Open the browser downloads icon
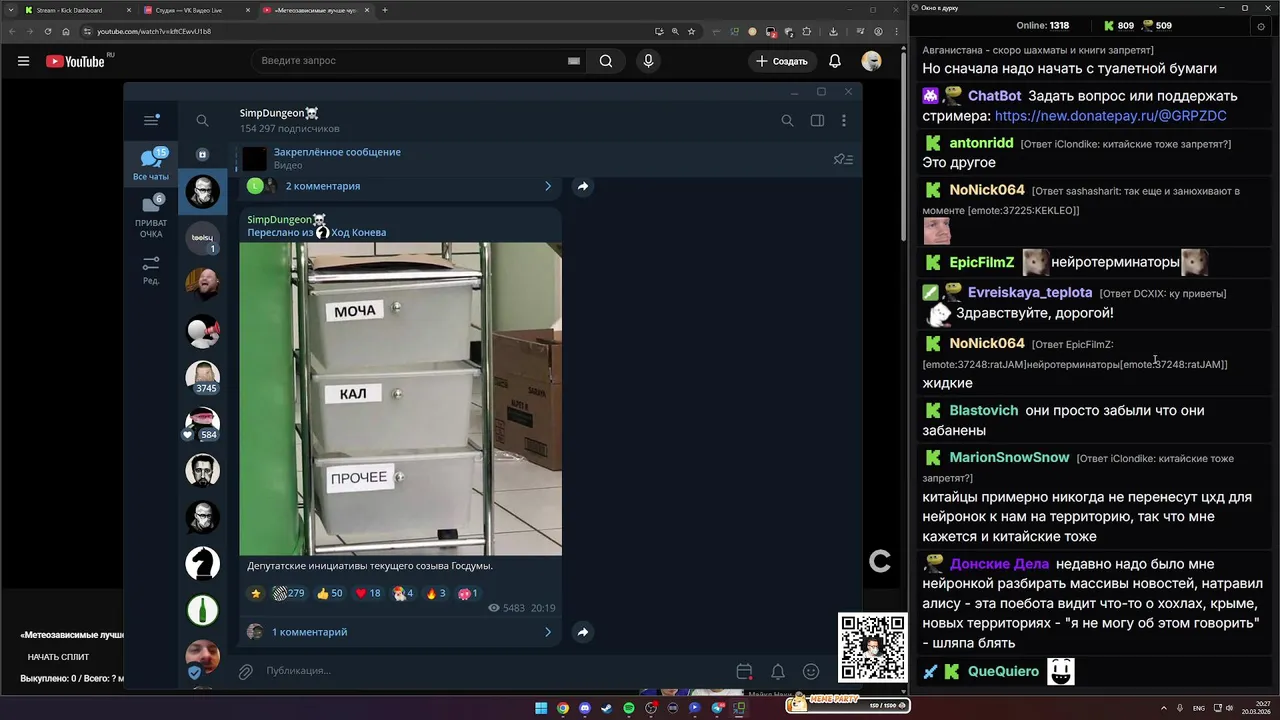The image size is (1280, 720). pos(833,31)
